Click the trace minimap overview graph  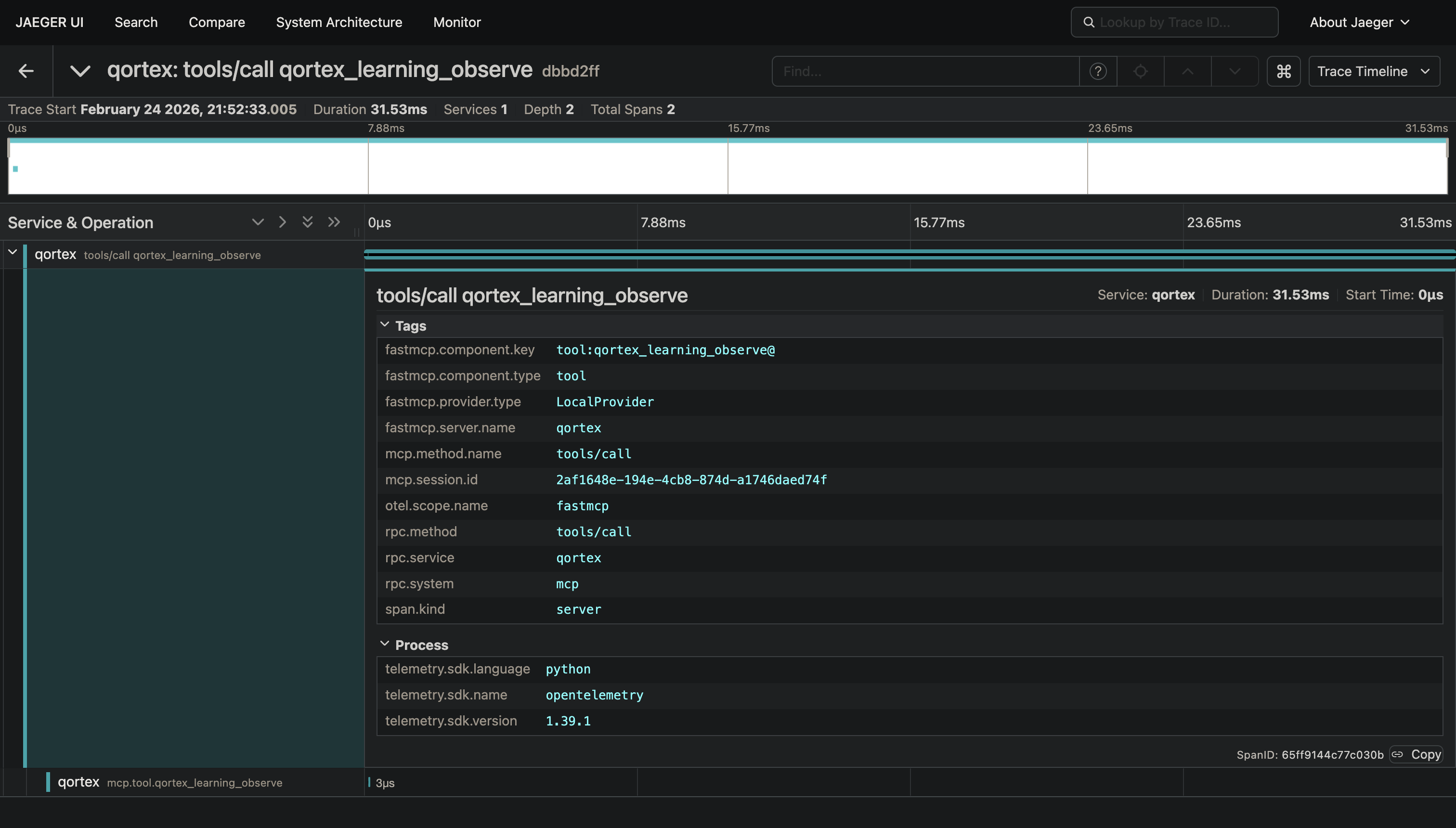(728, 166)
